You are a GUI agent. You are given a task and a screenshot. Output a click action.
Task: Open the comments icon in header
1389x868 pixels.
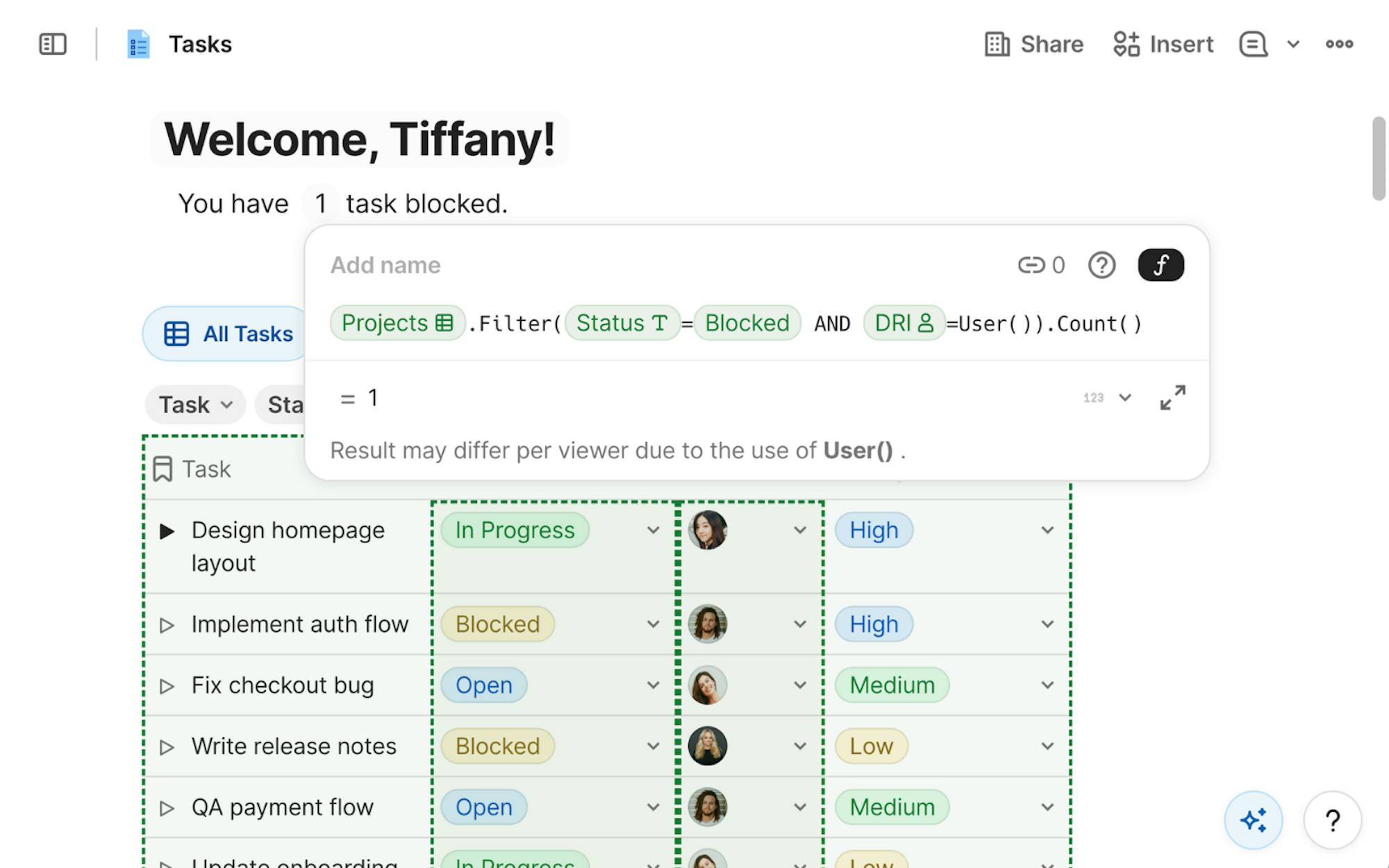point(1253,44)
